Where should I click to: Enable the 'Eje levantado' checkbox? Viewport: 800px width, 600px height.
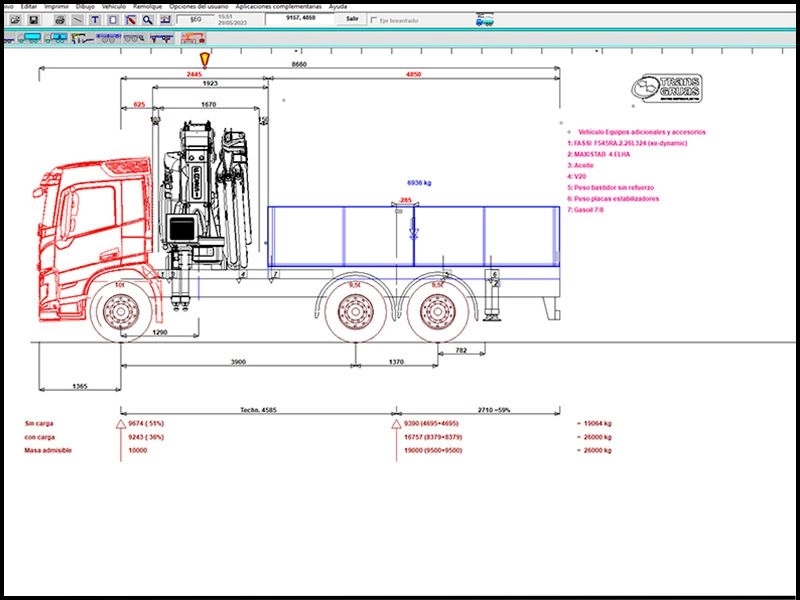coord(374,20)
